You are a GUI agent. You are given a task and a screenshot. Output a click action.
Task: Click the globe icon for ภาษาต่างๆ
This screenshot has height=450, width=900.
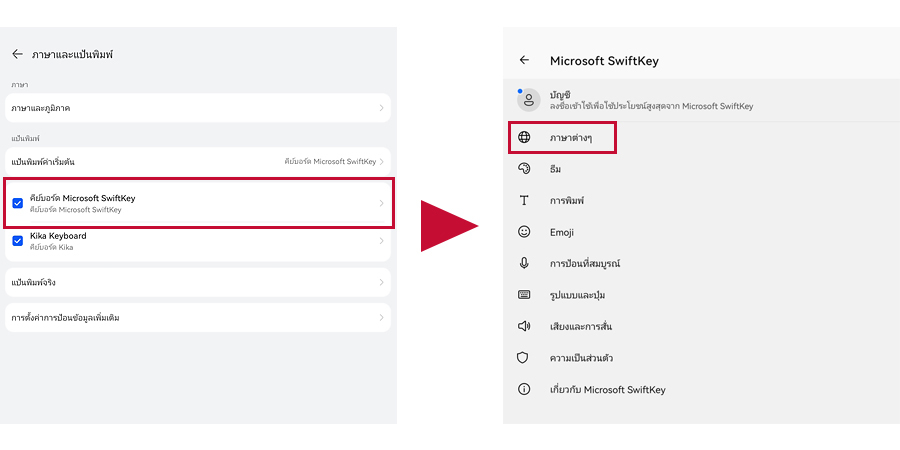[524, 137]
